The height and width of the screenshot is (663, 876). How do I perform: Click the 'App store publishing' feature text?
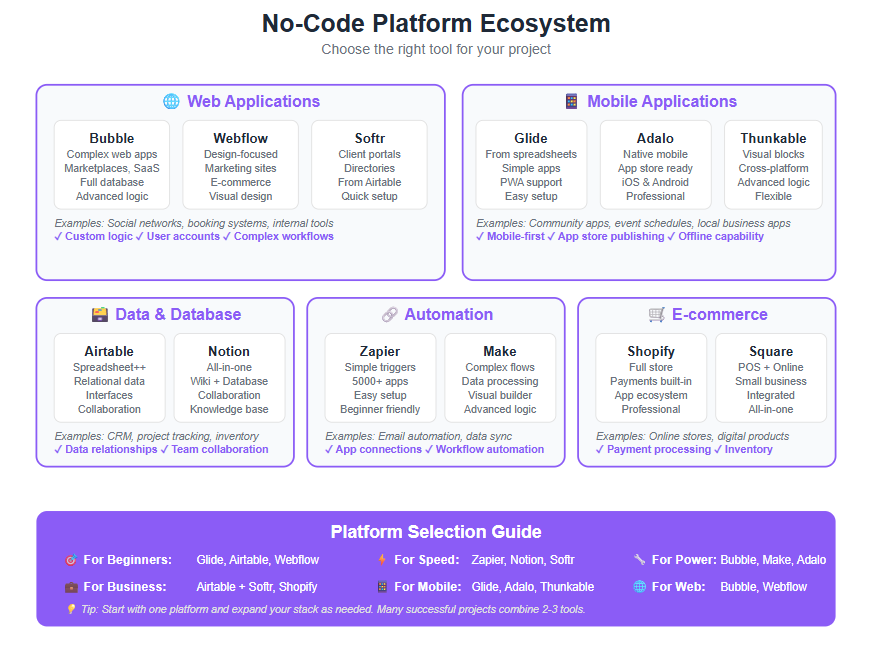(x=611, y=236)
